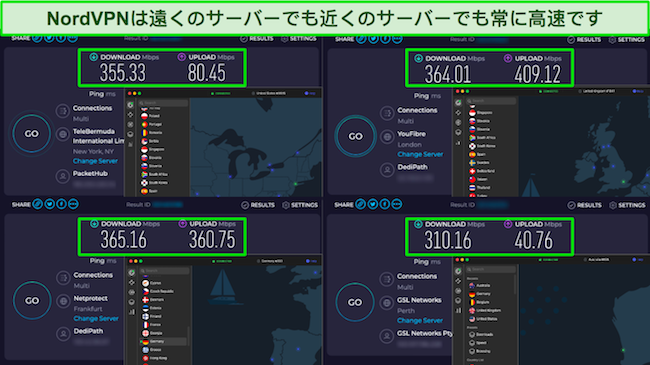Select Portugal in New York NordVPN list

(x=153, y=124)
